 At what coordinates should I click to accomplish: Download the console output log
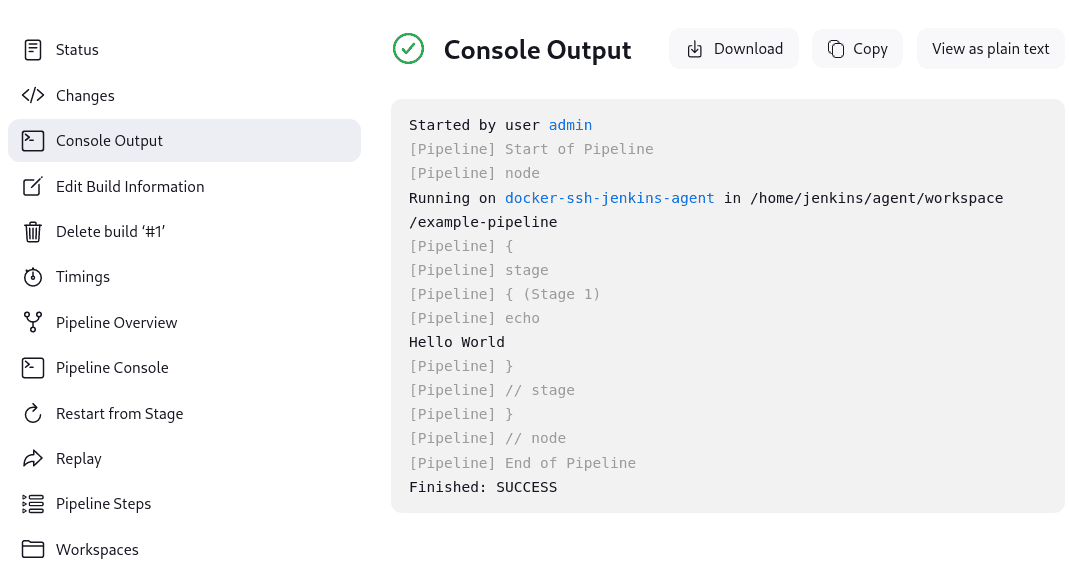click(x=734, y=49)
